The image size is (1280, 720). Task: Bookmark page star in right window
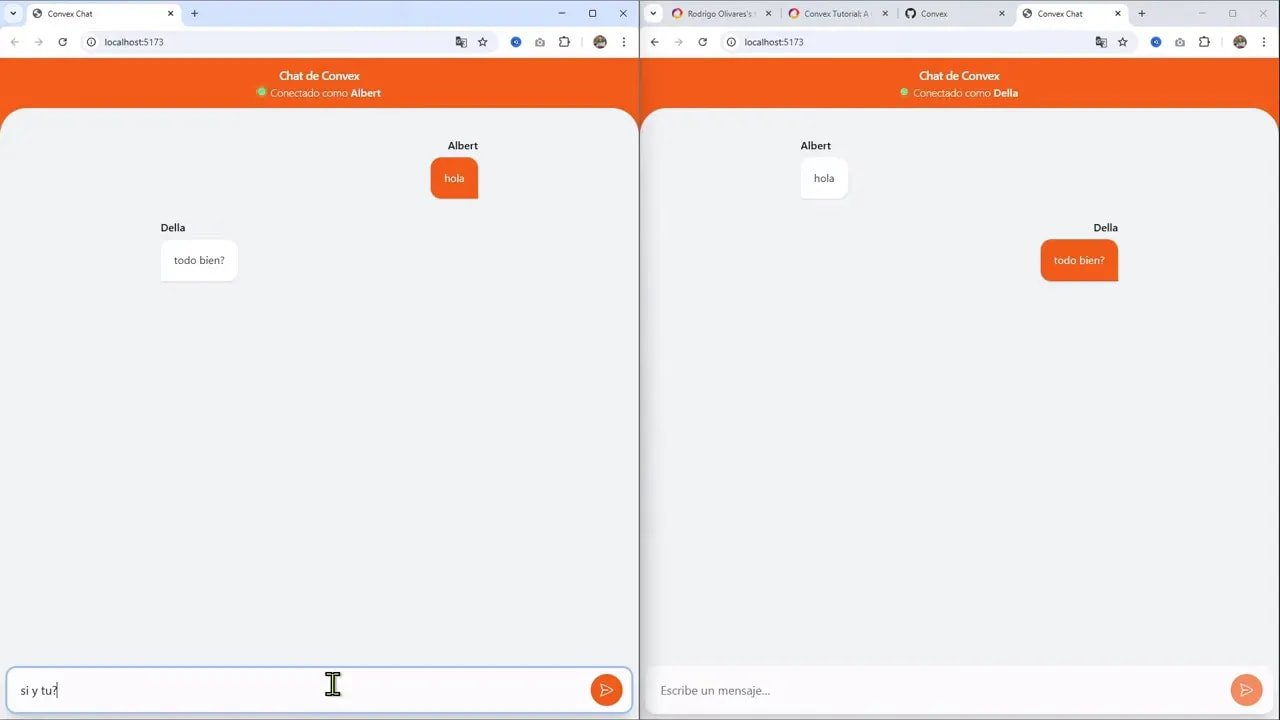[x=1122, y=42]
